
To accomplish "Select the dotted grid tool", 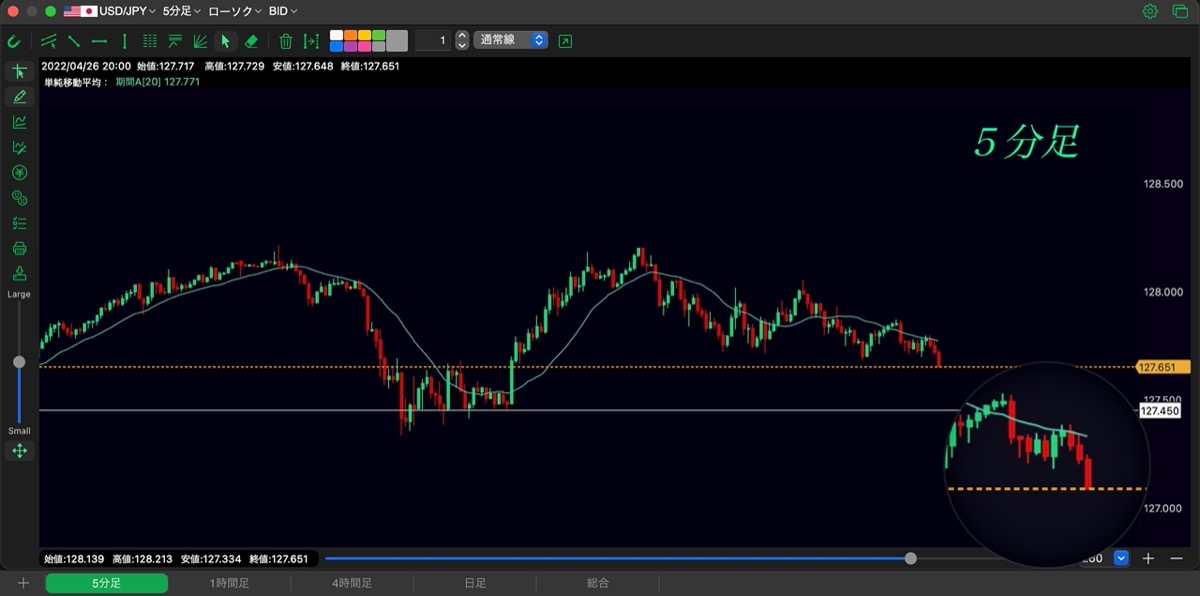I will coord(150,41).
